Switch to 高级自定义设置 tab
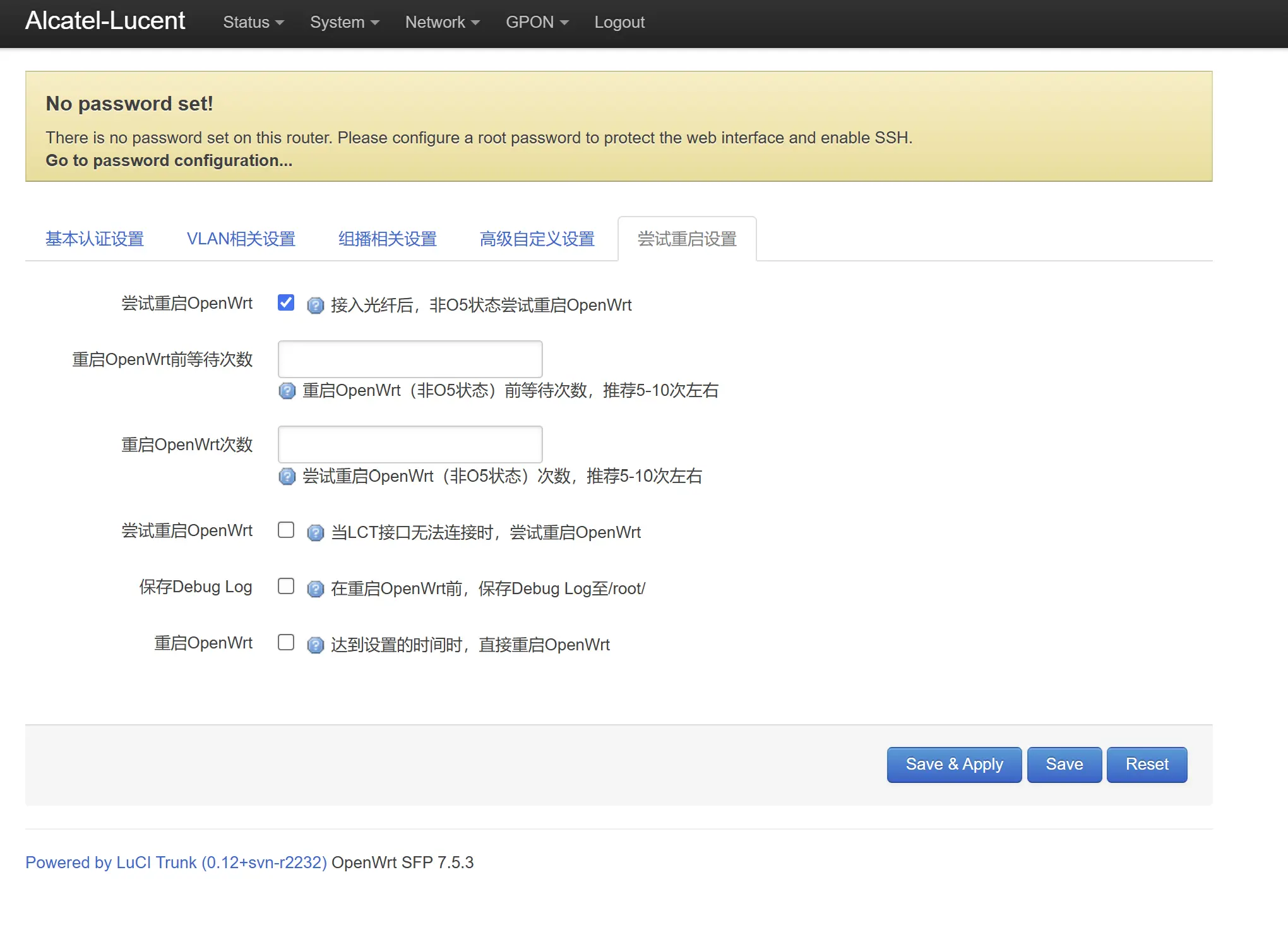Image resolution: width=1288 pixels, height=937 pixels. (x=537, y=239)
